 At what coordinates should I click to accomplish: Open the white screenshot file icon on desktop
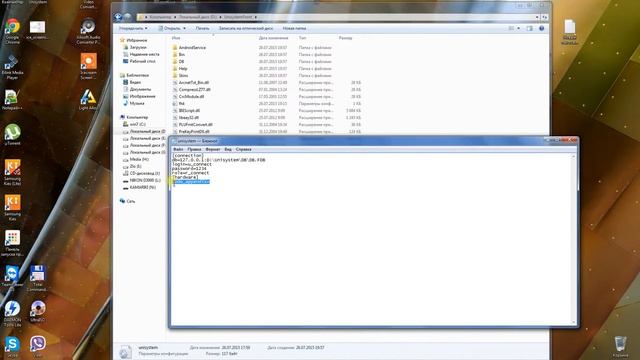pyautogui.click(x=38, y=30)
